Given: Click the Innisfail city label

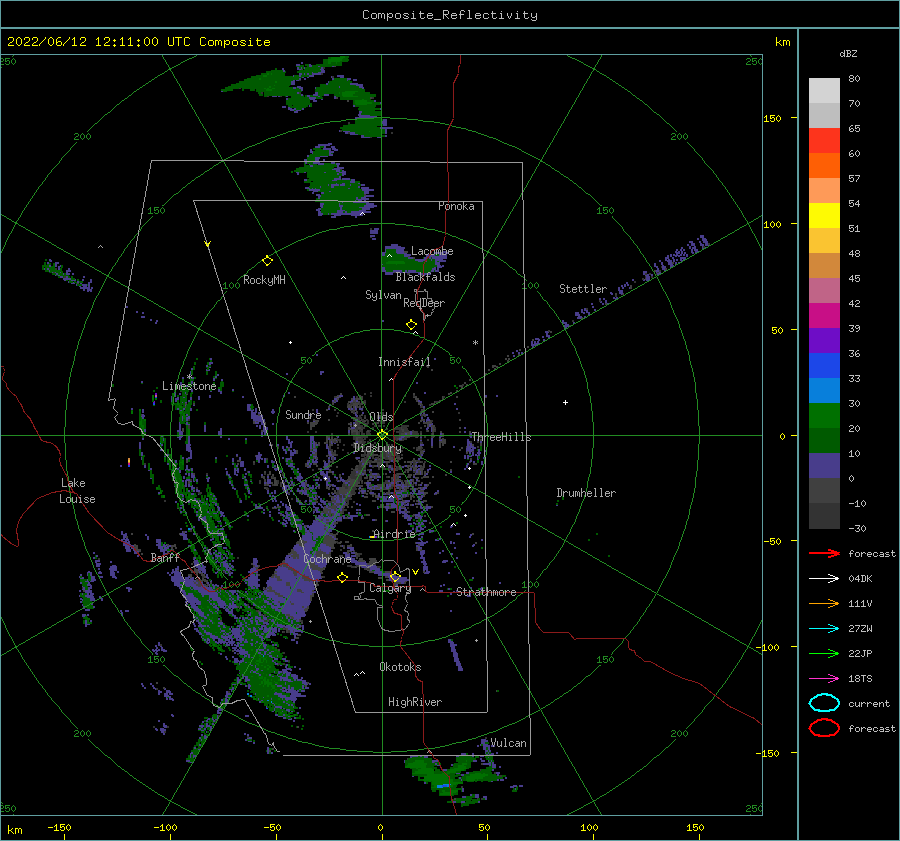Looking at the screenshot, I should pyautogui.click(x=404, y=362).
